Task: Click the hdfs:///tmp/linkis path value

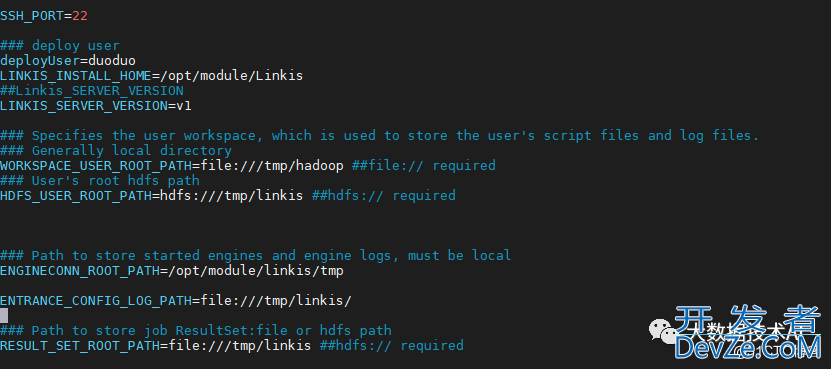Action: pos(232,196)
